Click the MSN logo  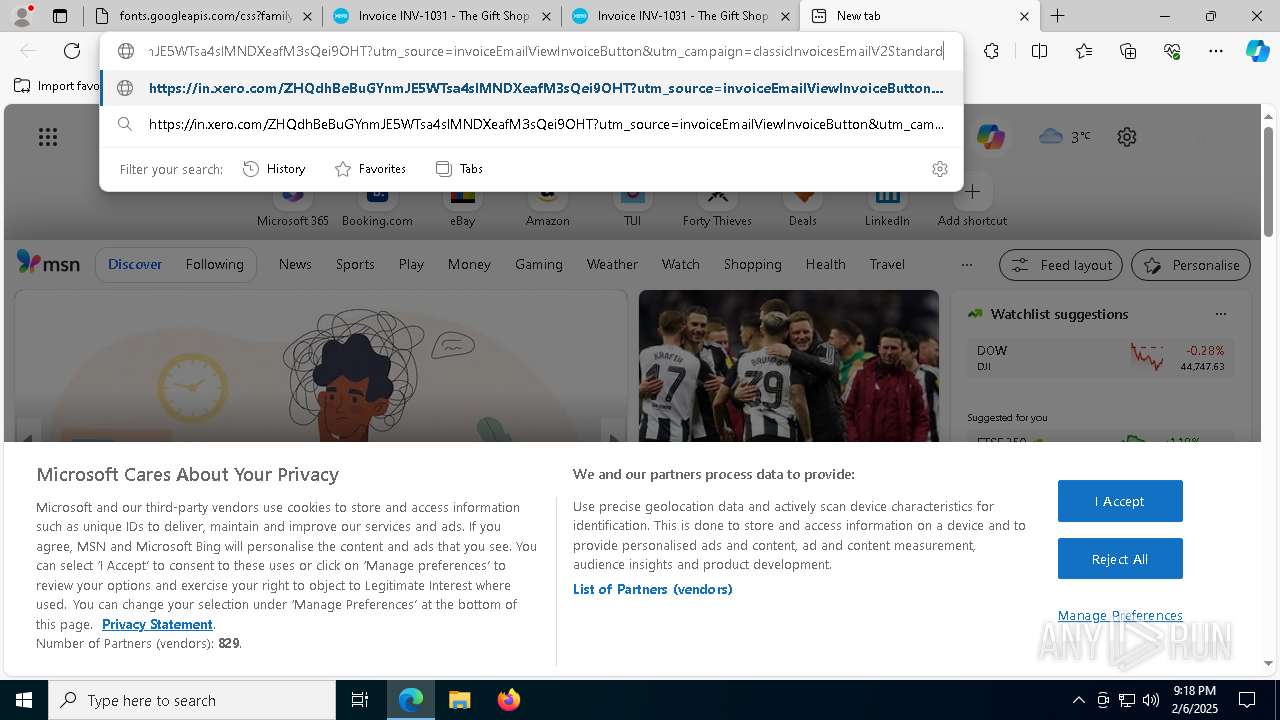[48, 263]
